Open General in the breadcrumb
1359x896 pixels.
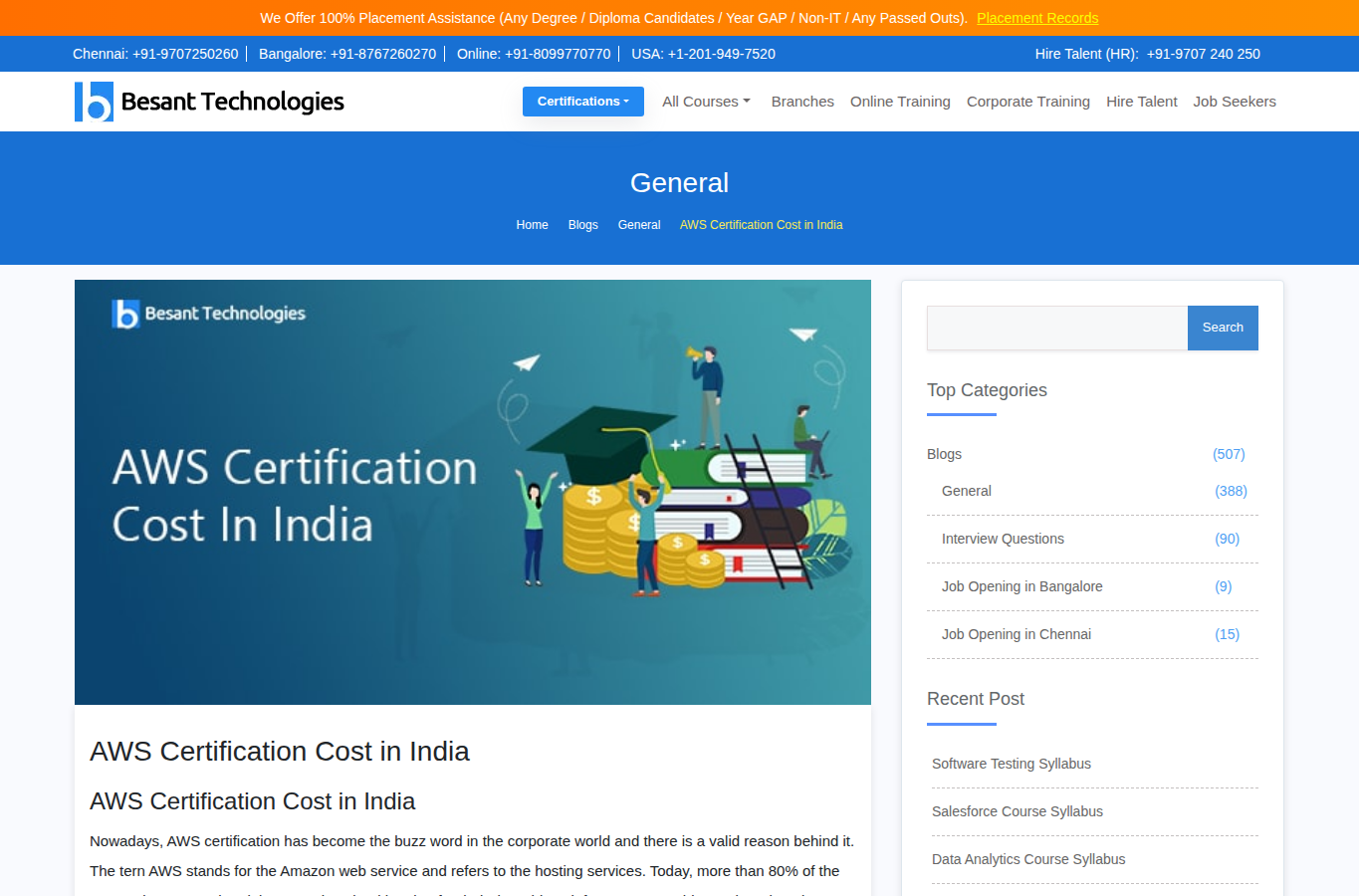639,225
